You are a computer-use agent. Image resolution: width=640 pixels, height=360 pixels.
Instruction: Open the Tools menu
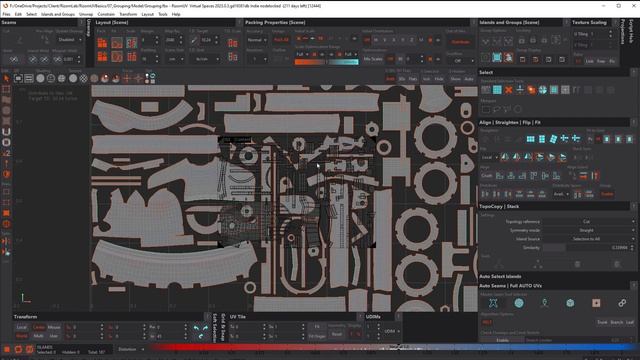pyautogui.click(x=162, y=14)
